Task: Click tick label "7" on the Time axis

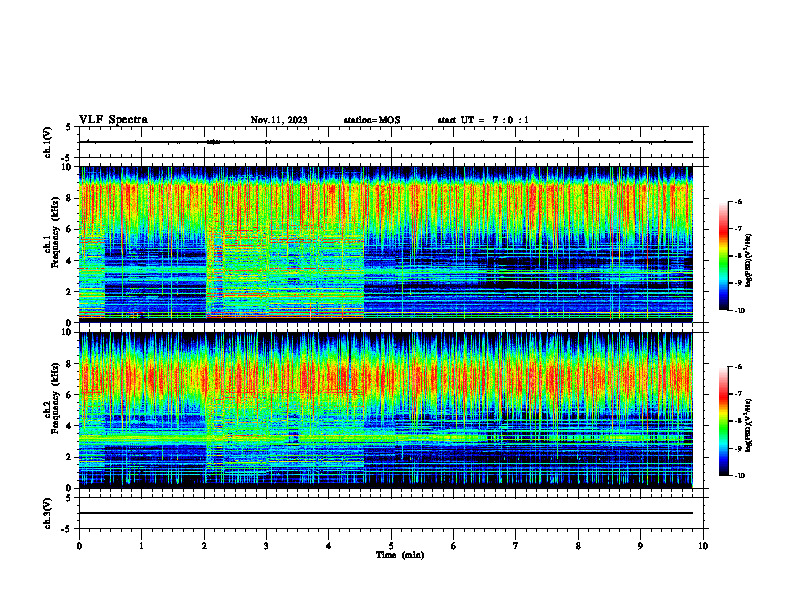Action: [x=516, y=546]
